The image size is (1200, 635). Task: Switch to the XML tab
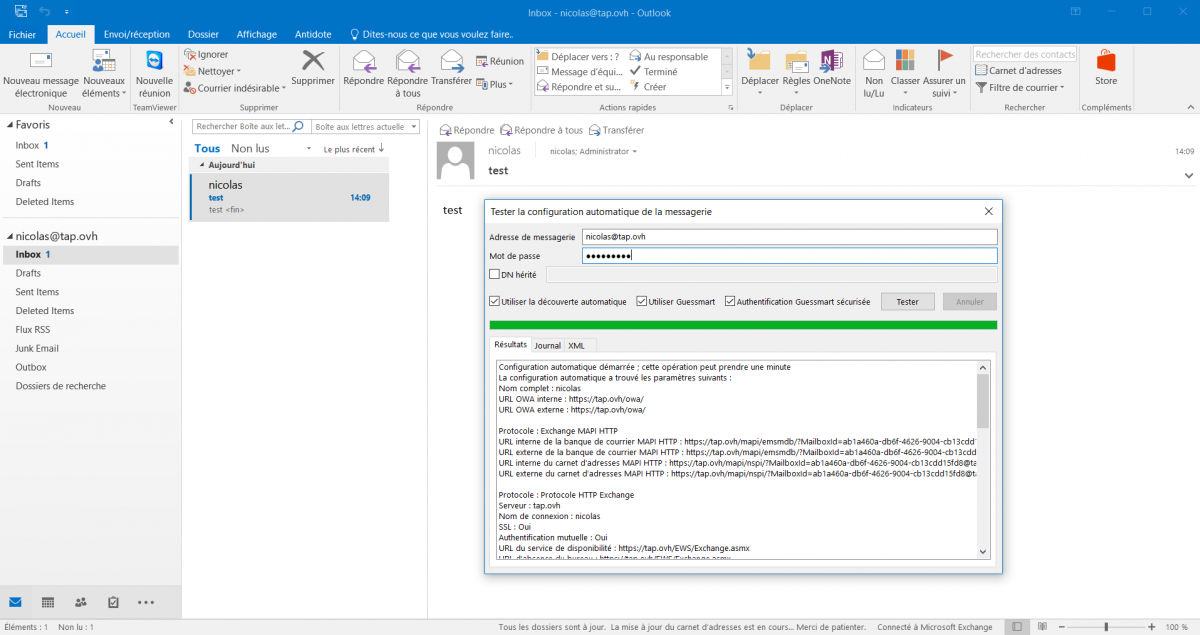577,345
